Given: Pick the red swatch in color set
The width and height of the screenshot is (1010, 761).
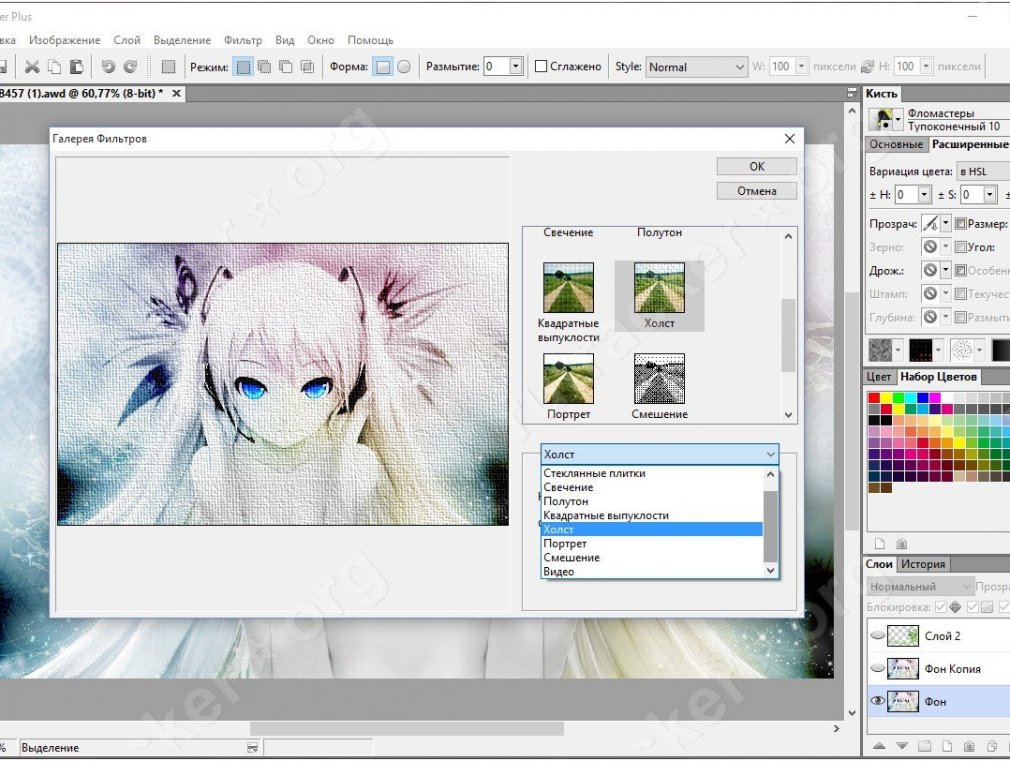Looking at the screenshot, I should pyautogui.click(x=874, y=398).
